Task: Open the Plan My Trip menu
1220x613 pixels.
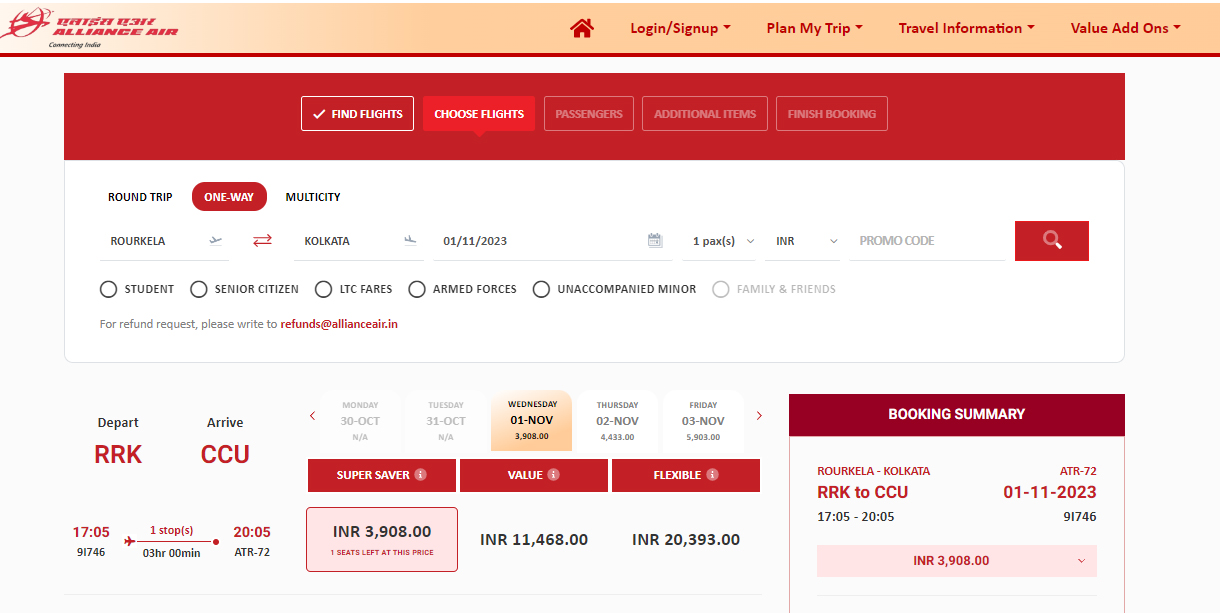Action: click(814, 28)
